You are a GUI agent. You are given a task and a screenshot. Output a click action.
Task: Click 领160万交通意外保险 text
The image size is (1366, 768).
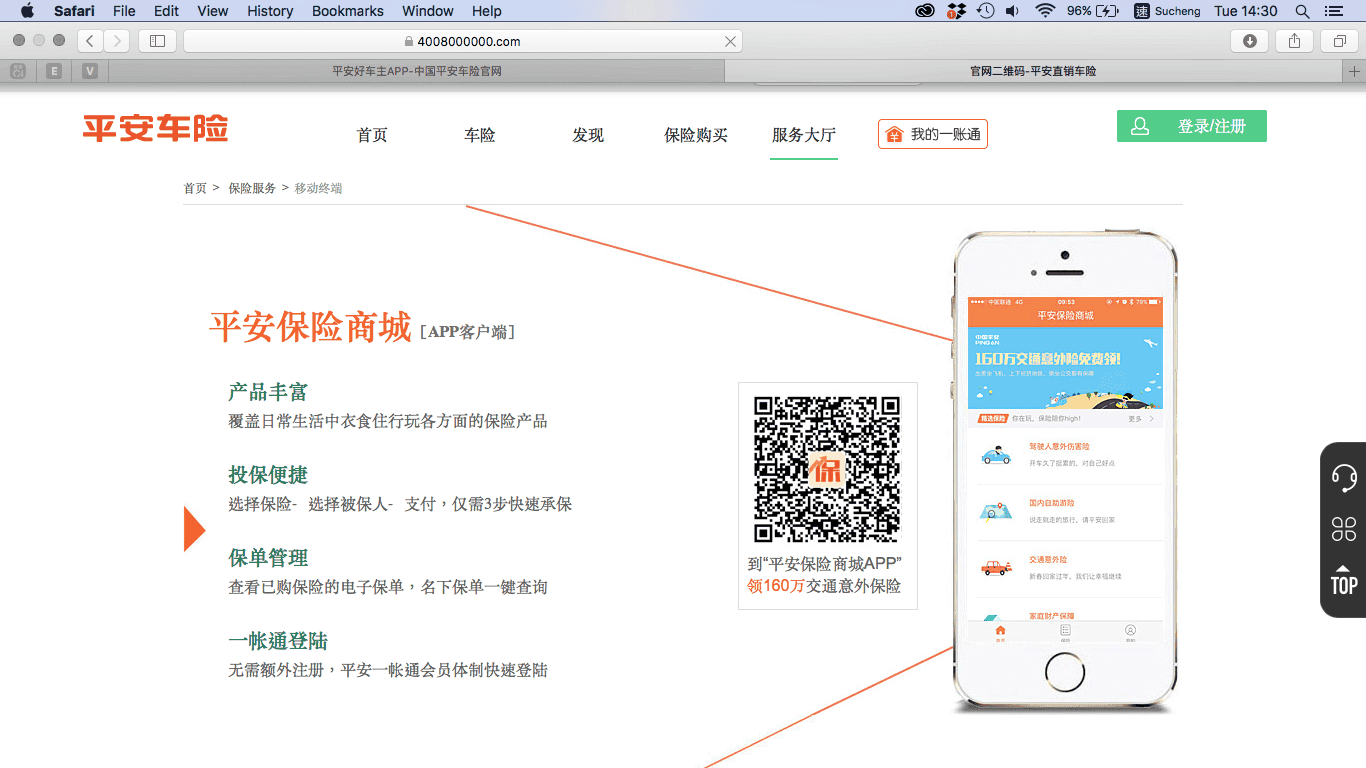click(x=824, y=586)
